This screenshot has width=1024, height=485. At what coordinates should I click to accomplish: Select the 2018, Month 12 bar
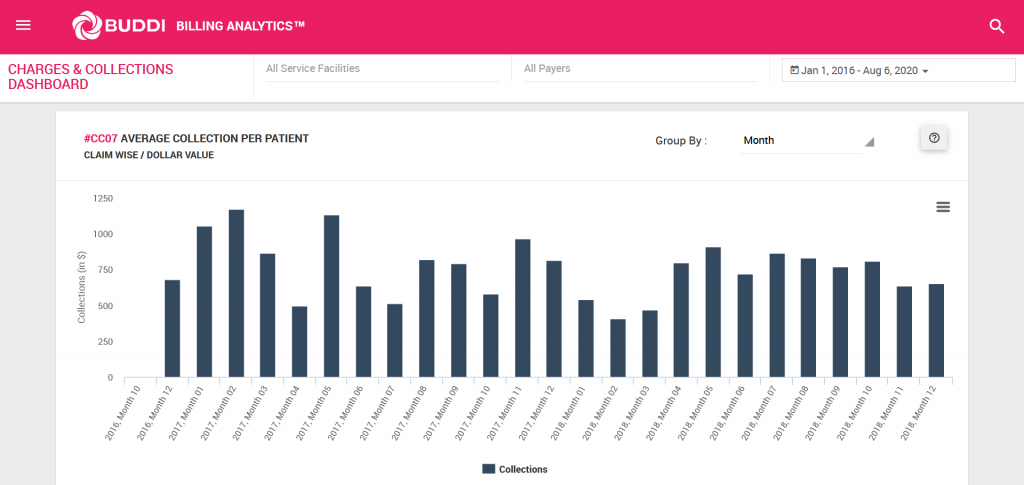coord(936,330)
